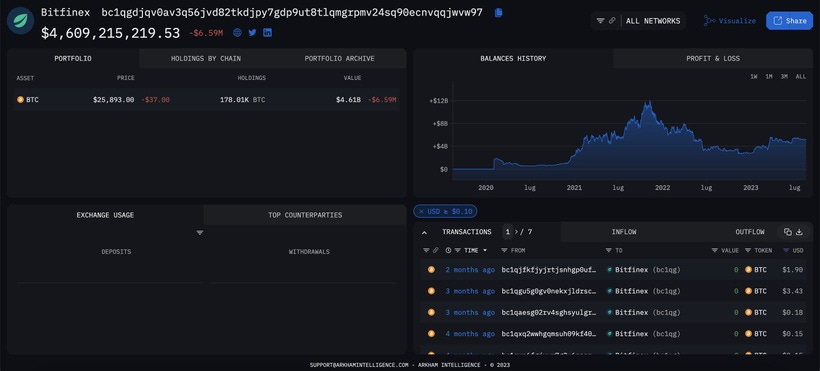The height and width of the screenshot is (371, 820).
Task: Open the exchange usage filter funnel
Action: [x=200, y=232]
